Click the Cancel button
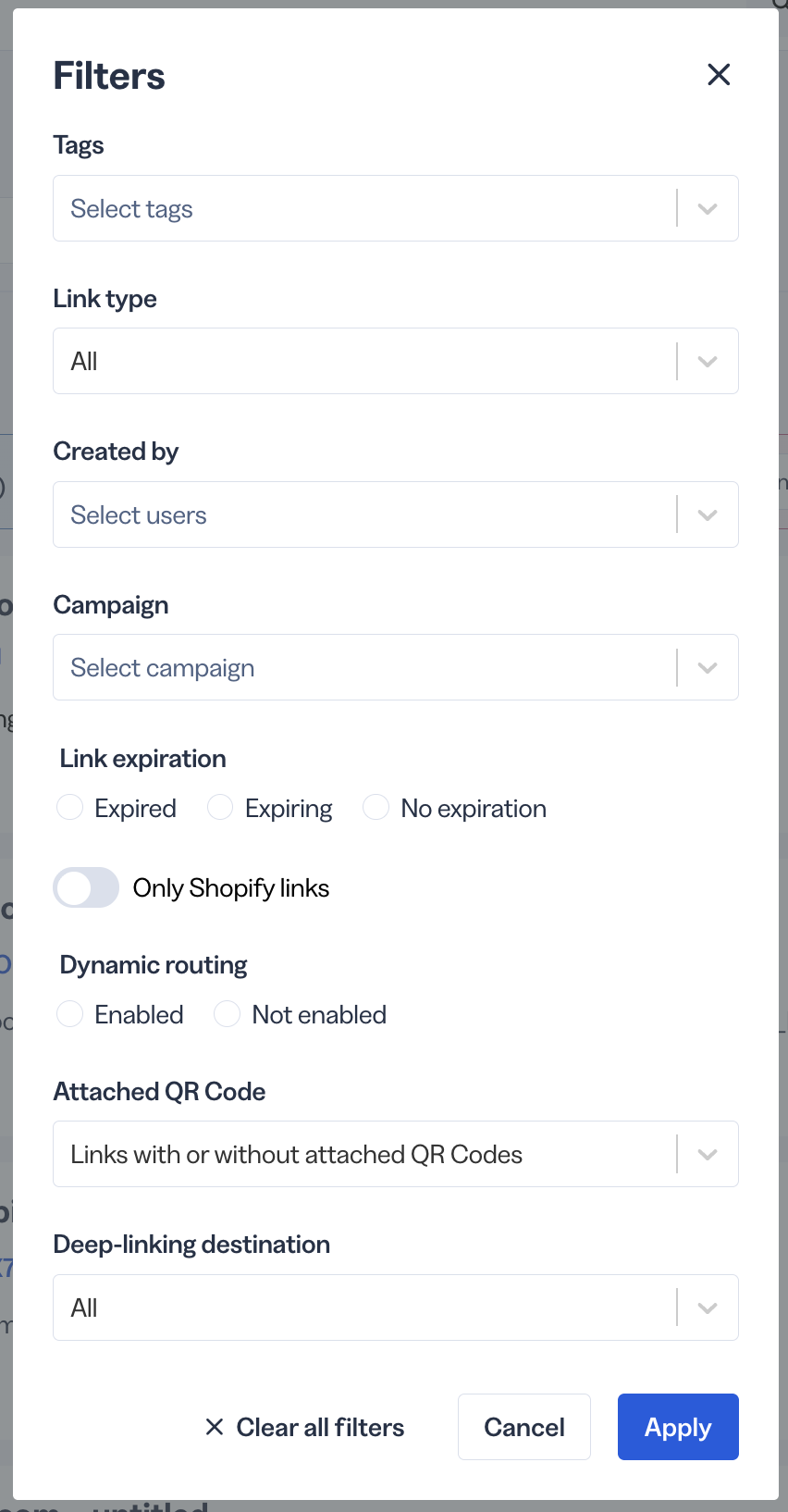The height and width of the screenshot is (1512, 788). 524,1427
